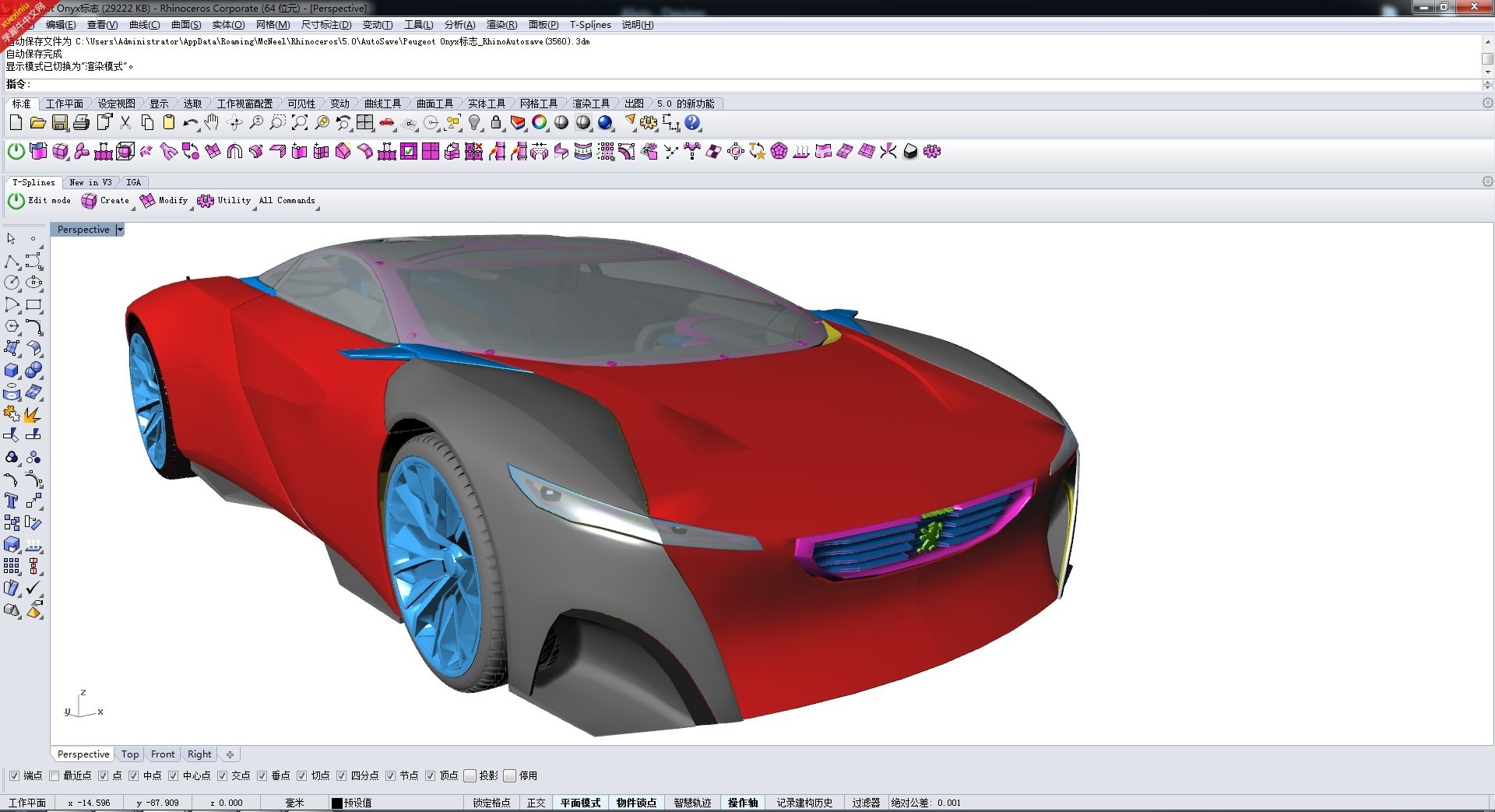Click the explode tool in left sidebar
Image resolution: width=1495 pixels, height=812 pixels.
coord(33,413)
